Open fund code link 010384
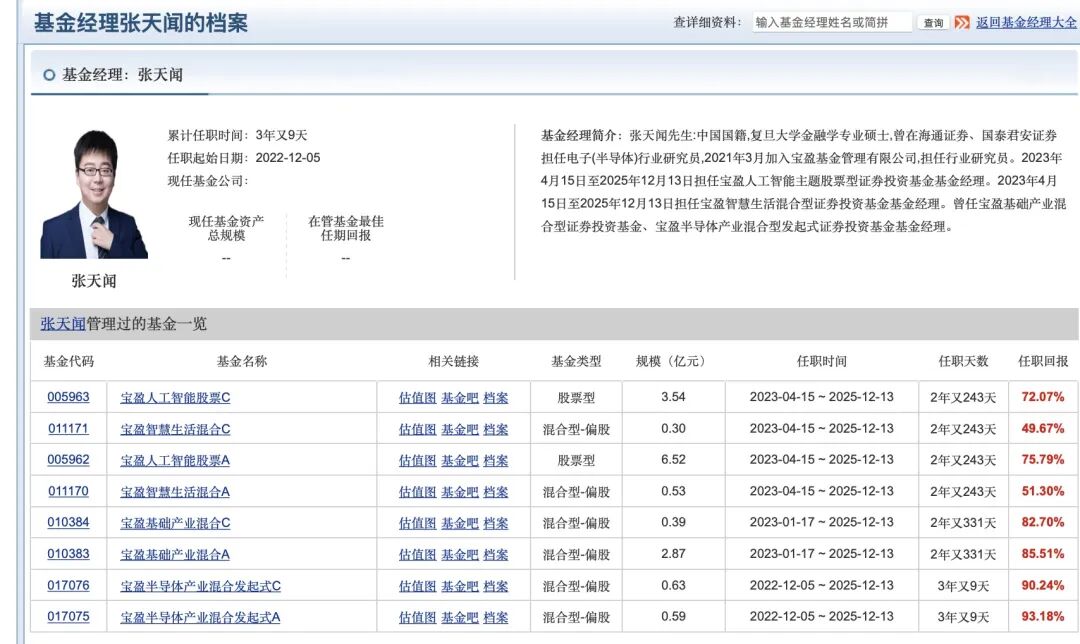 [x=68, y=522]
